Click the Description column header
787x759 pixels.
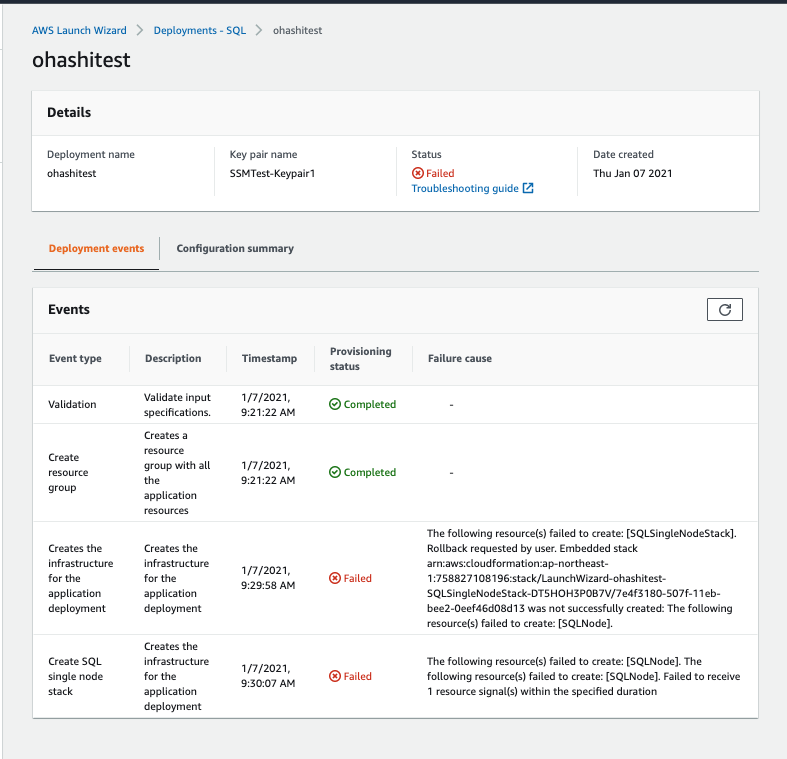pos(173,358)
